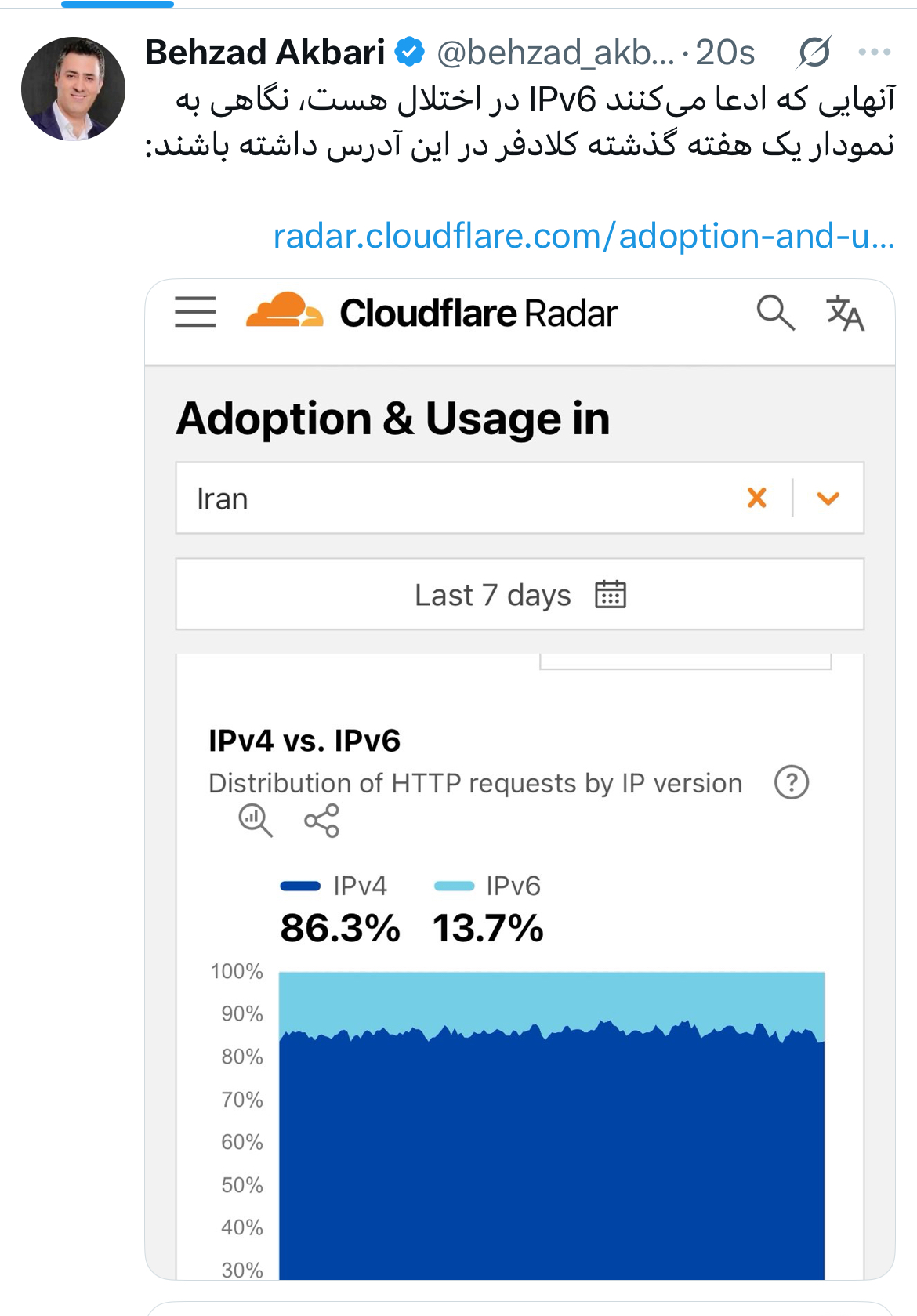This screenshot has height=1316, width=917.
Task: Open tweet more options ellipsis
Action: tap(874, 53)
